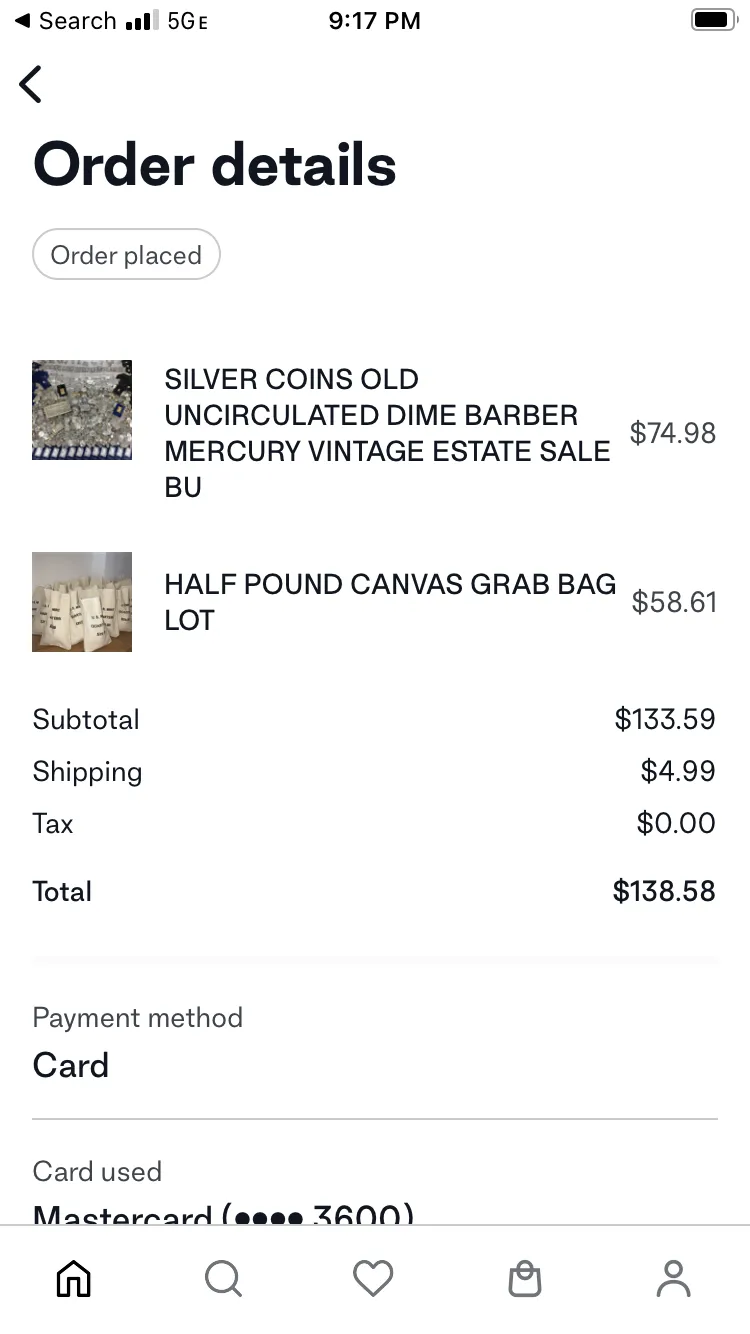Screen dimensions: 750x1334
Task: Open the Favorites heart tab
Action: (x=373, y=1278)
